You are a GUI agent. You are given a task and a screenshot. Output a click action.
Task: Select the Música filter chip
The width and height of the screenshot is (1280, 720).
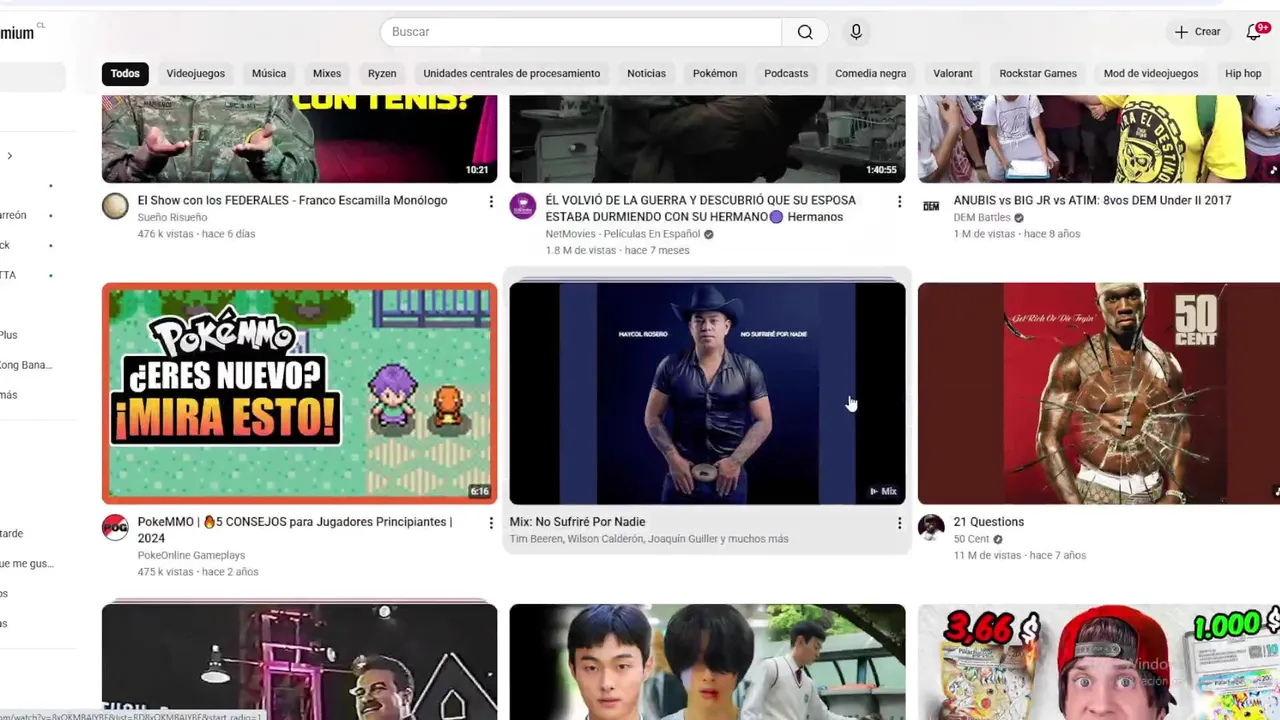(269, 73)
